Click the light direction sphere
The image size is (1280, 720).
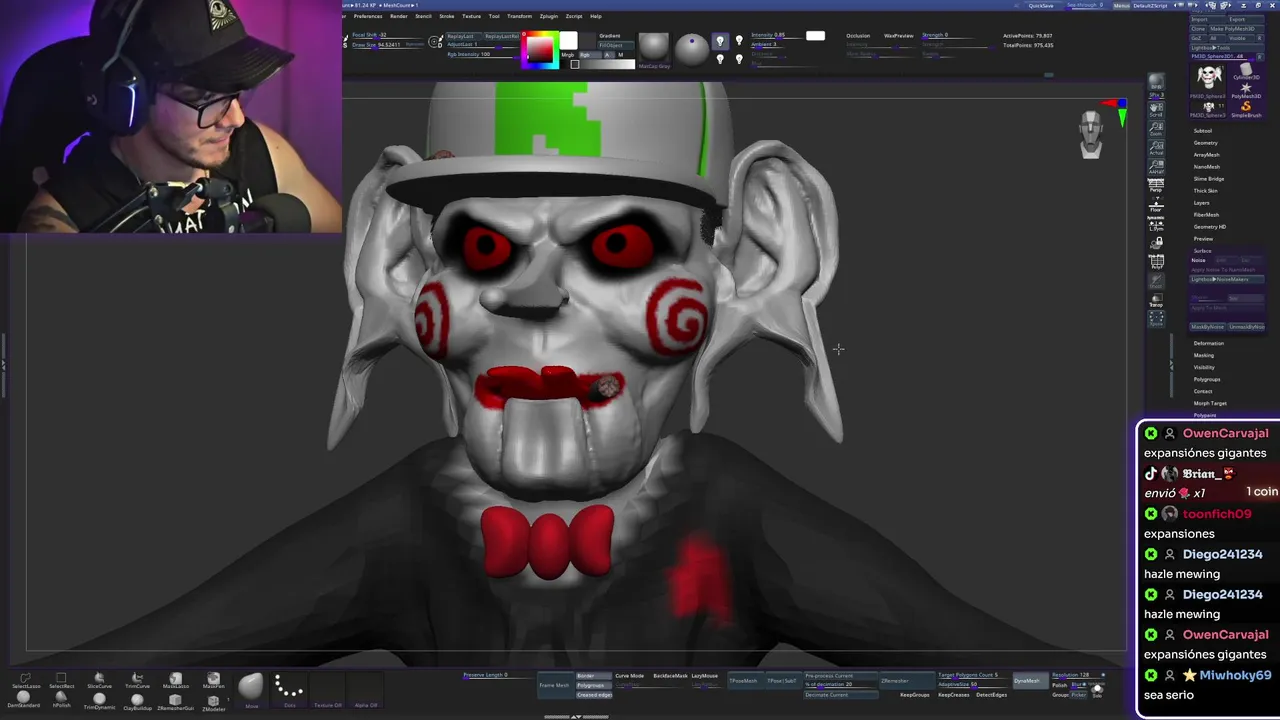pyautogui.click(x=691, y=49)
